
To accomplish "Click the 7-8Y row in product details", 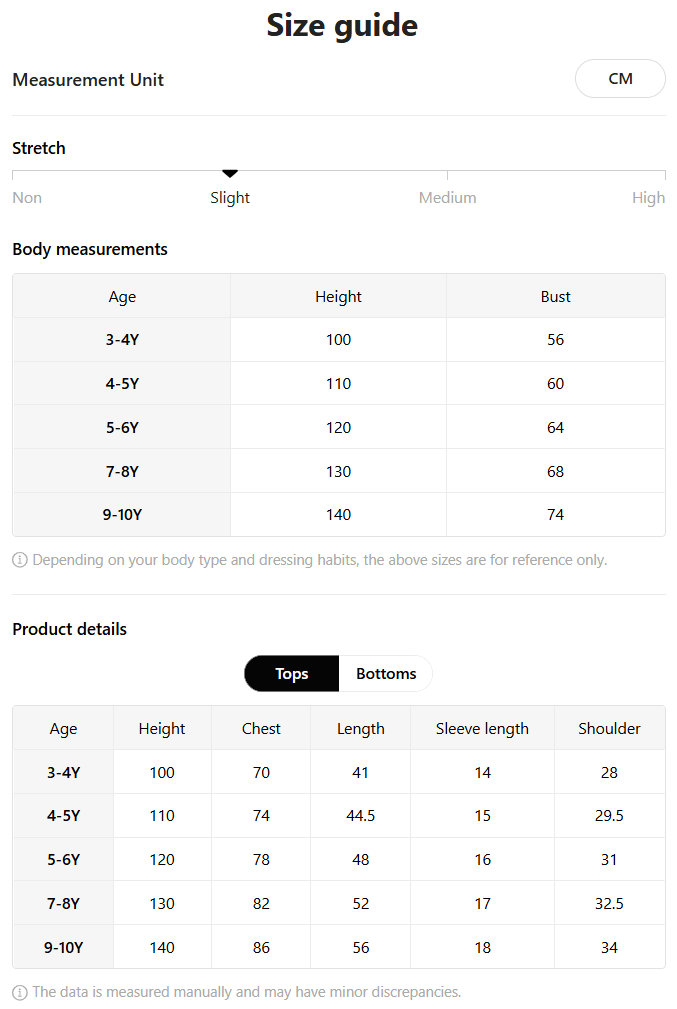I will (338, 903).
